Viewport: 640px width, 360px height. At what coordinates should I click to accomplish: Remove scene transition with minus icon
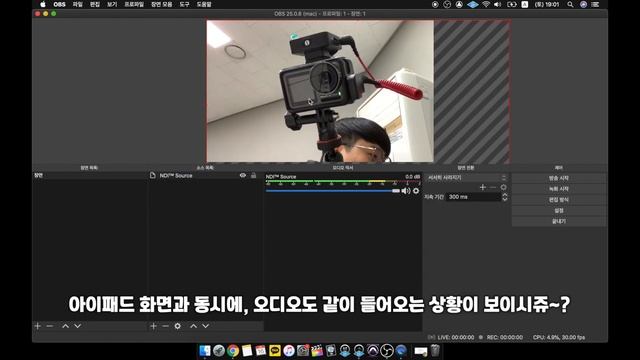pyautogui.click(x=493, y=187)
